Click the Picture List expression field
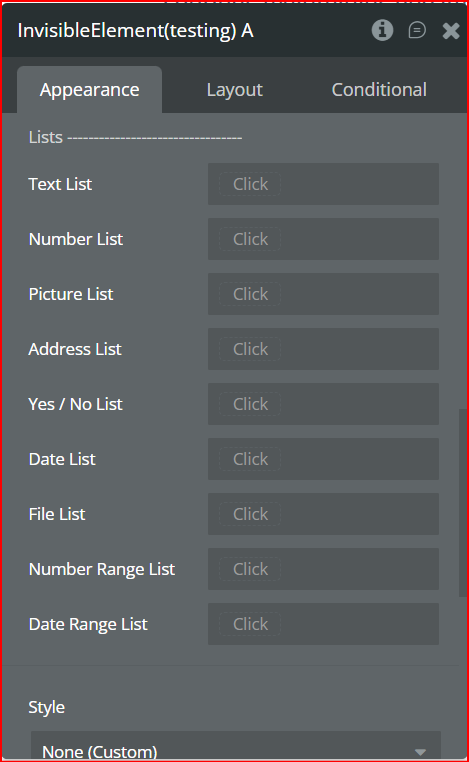 pyautogui.click(x=323, y=294)
